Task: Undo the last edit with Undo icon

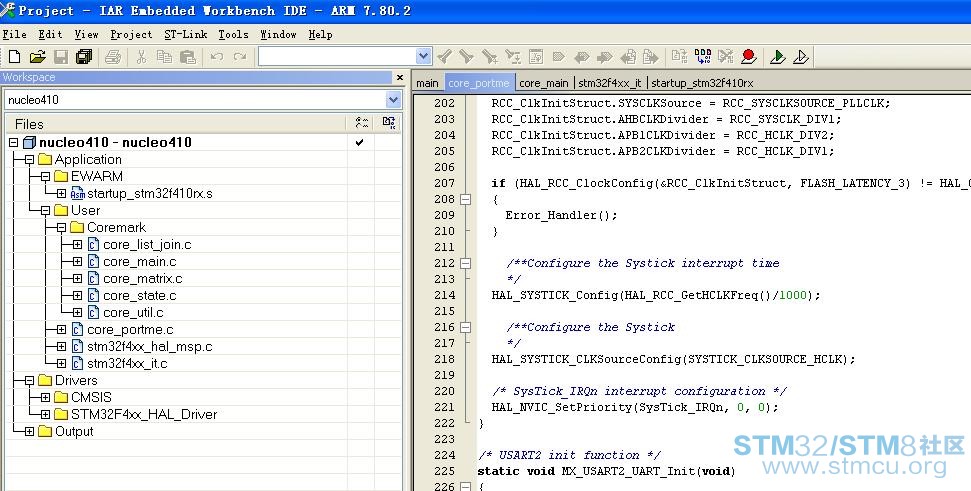Action: 216,57
